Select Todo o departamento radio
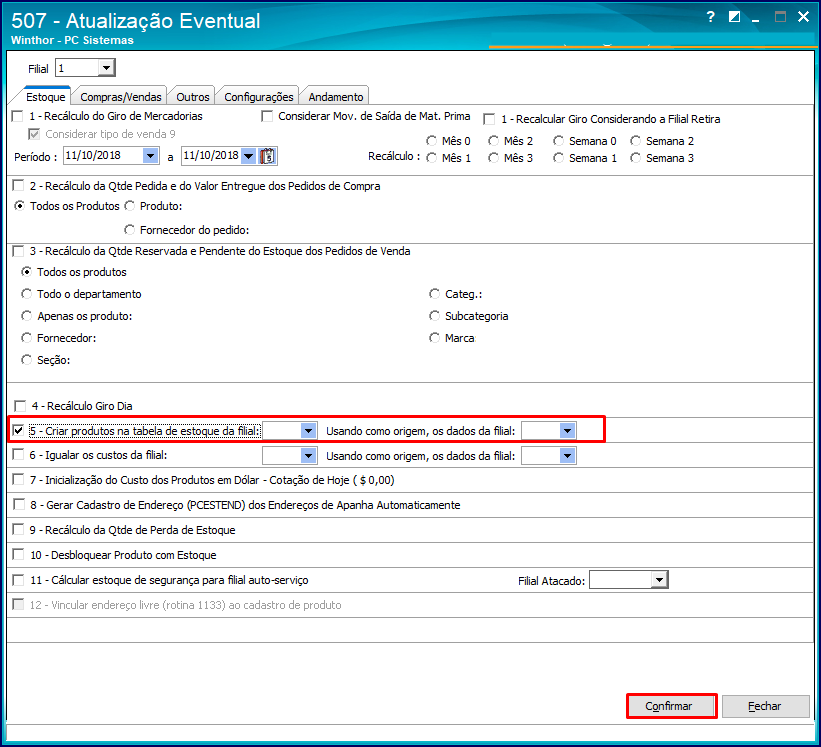The image size is (821, 747). tap(26, 294)
